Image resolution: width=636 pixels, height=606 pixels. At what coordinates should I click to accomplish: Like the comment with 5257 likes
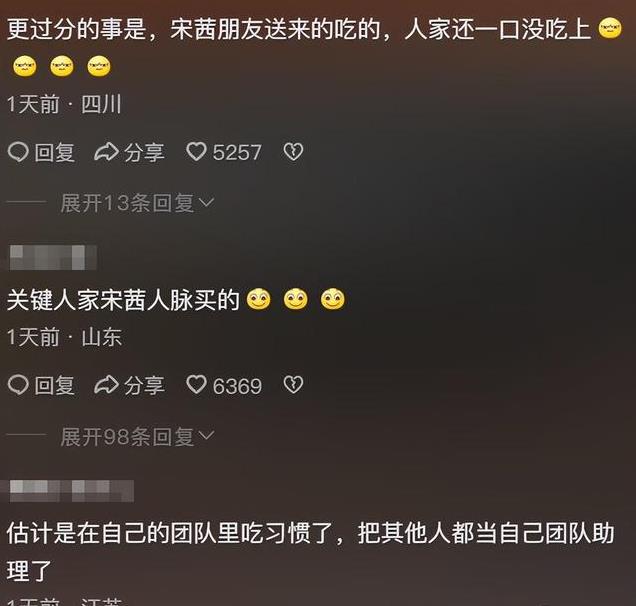[196, 152]
